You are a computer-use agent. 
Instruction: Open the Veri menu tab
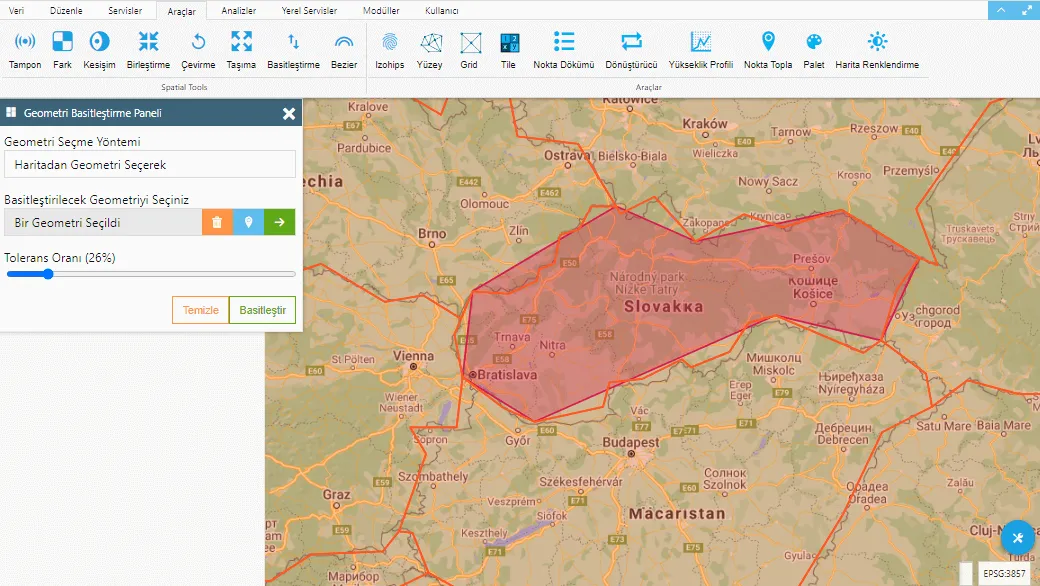coord(17,11)
